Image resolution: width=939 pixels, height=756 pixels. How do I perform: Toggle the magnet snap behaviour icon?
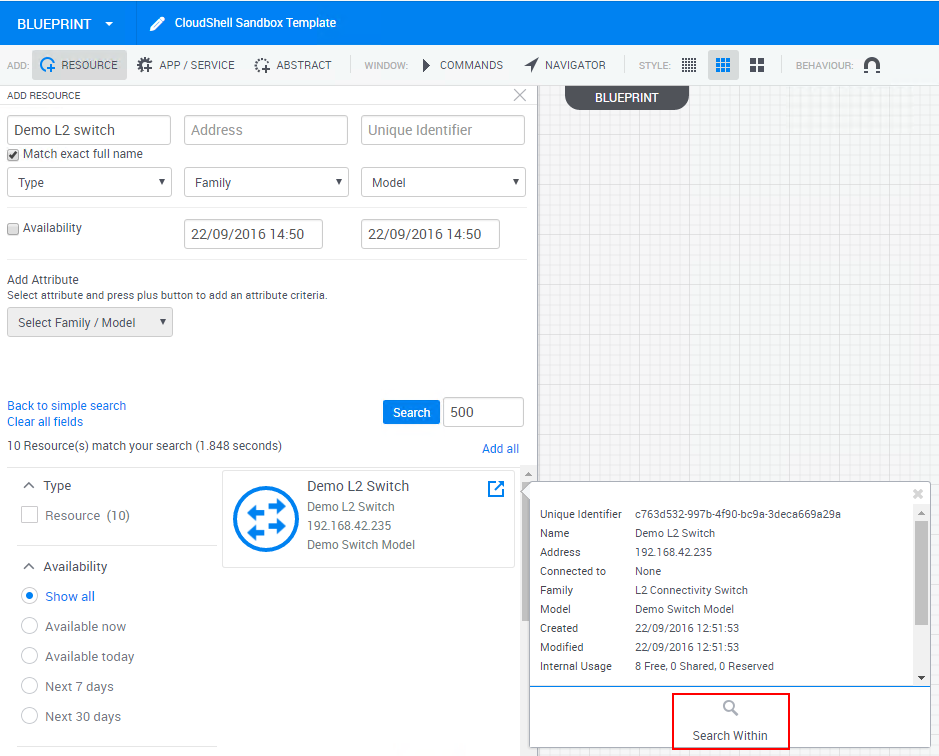872,65
